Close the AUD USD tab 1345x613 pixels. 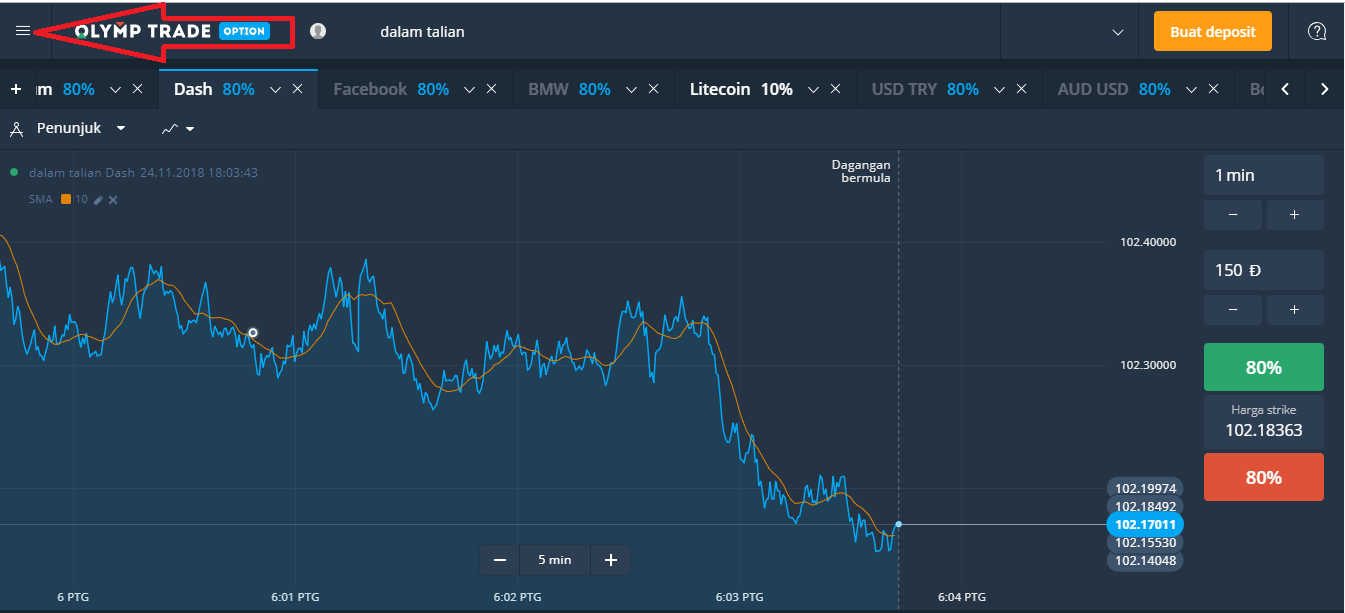click(x=1213, y=89)
